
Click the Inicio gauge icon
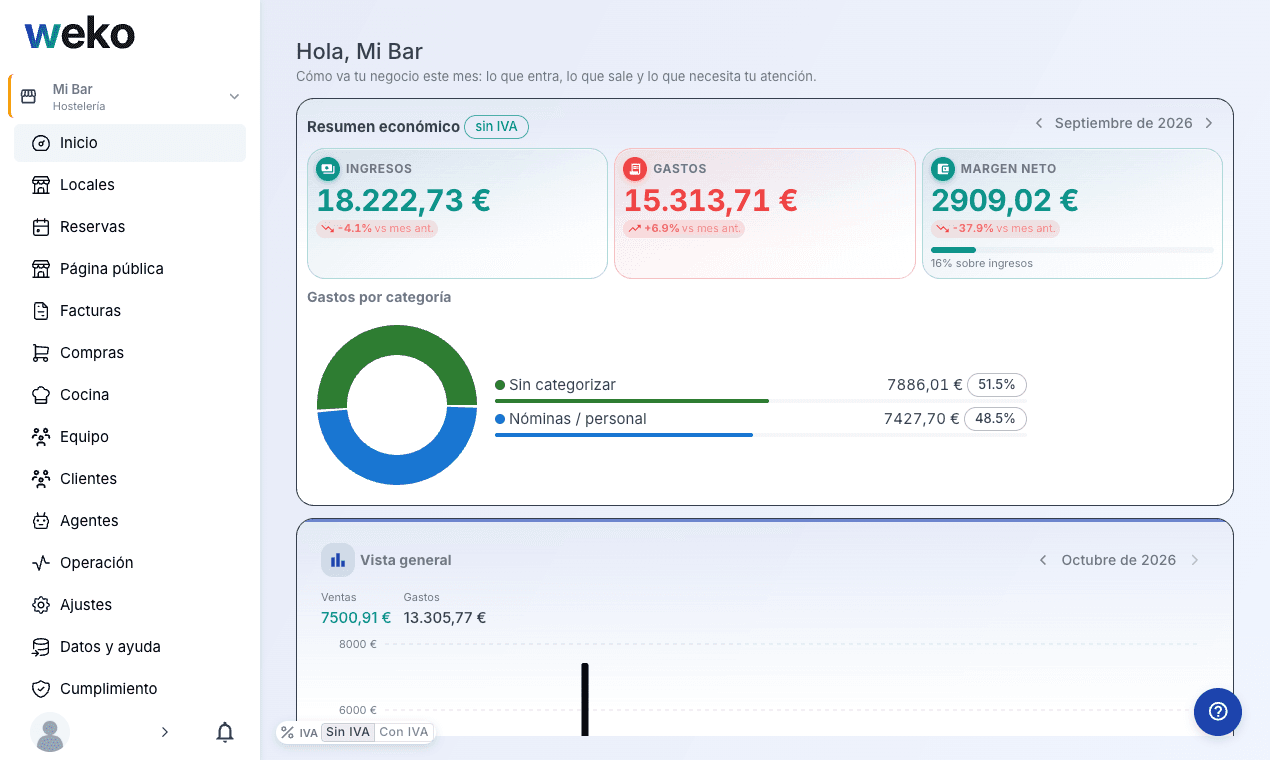[x=41, y=143]
